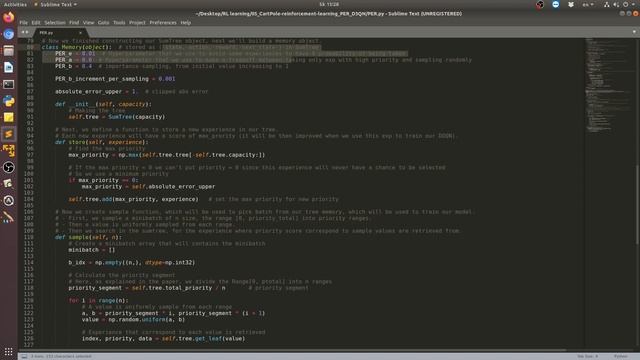Image resolution: width=640 pixels, height=360 pixels.
Task: Open the 'en' keyboard language dropdown
Action: tap(588, 4)
